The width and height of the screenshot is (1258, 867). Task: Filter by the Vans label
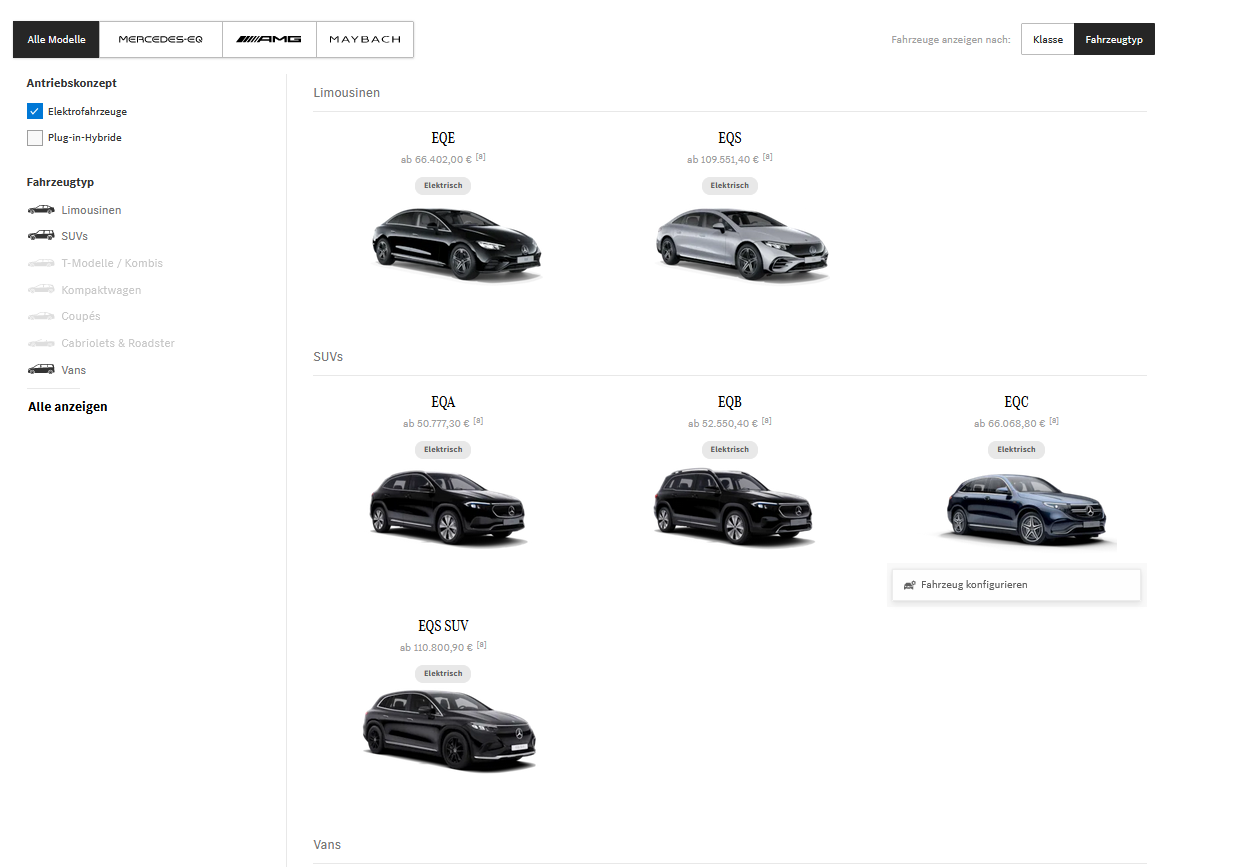tap(73, 370)
